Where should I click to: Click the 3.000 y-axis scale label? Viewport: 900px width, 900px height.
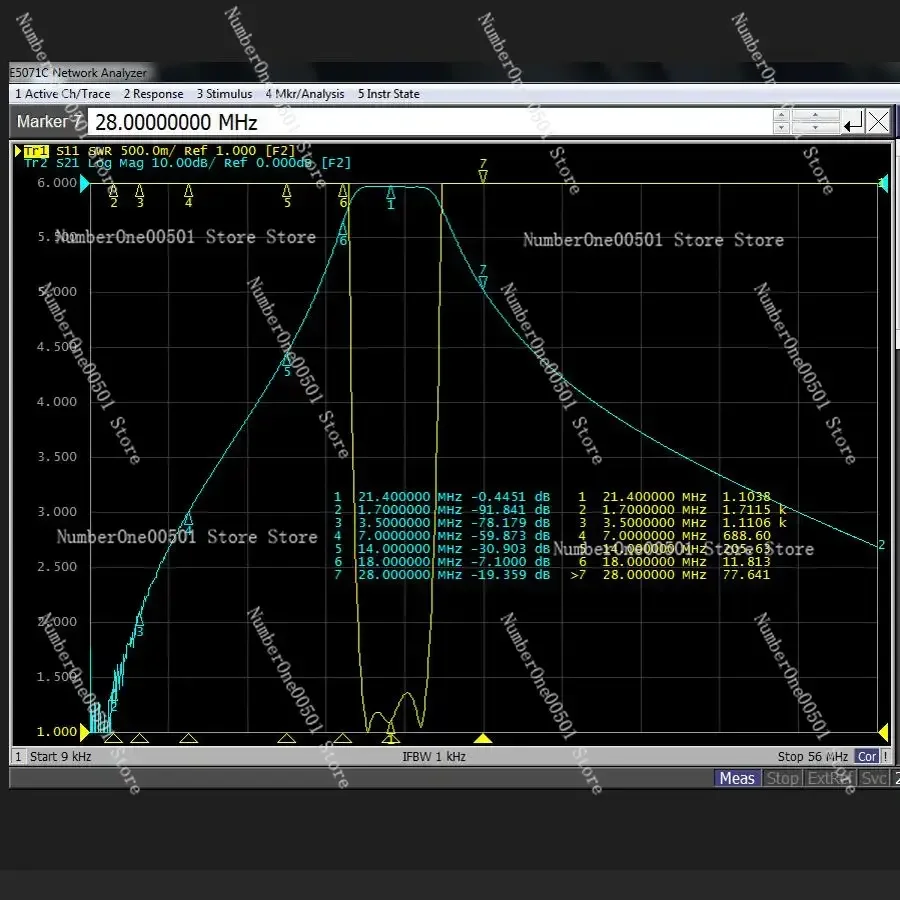57,512
